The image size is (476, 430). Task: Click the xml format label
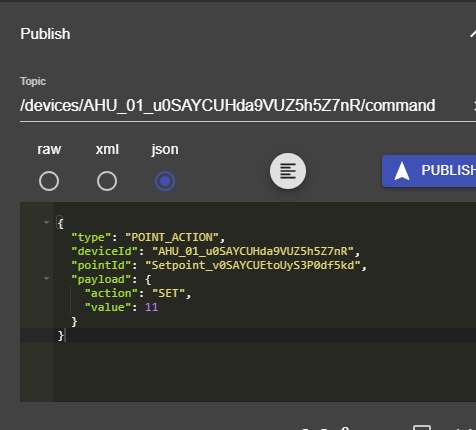click(107, 149)
